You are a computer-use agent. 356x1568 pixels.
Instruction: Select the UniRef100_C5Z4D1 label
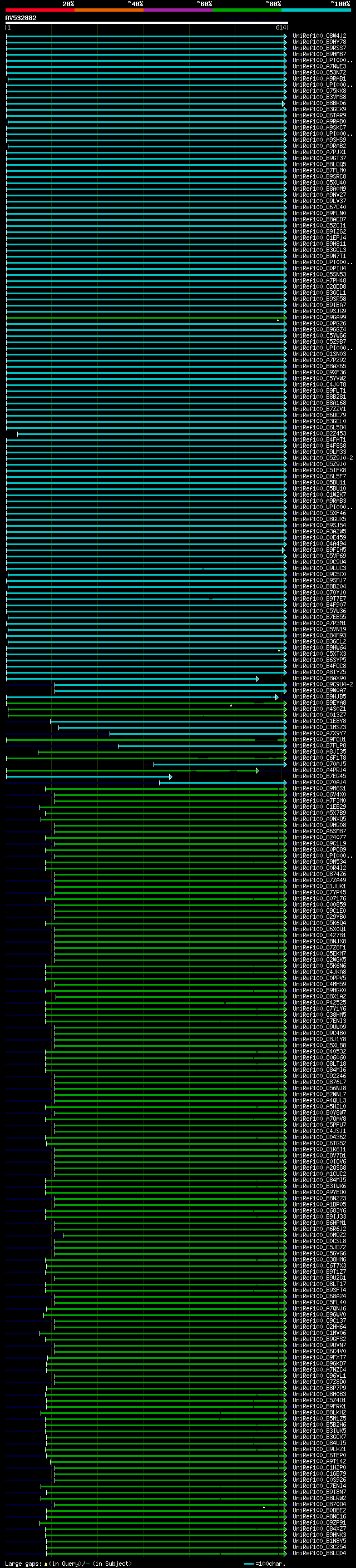click(x=319, y=1401)
